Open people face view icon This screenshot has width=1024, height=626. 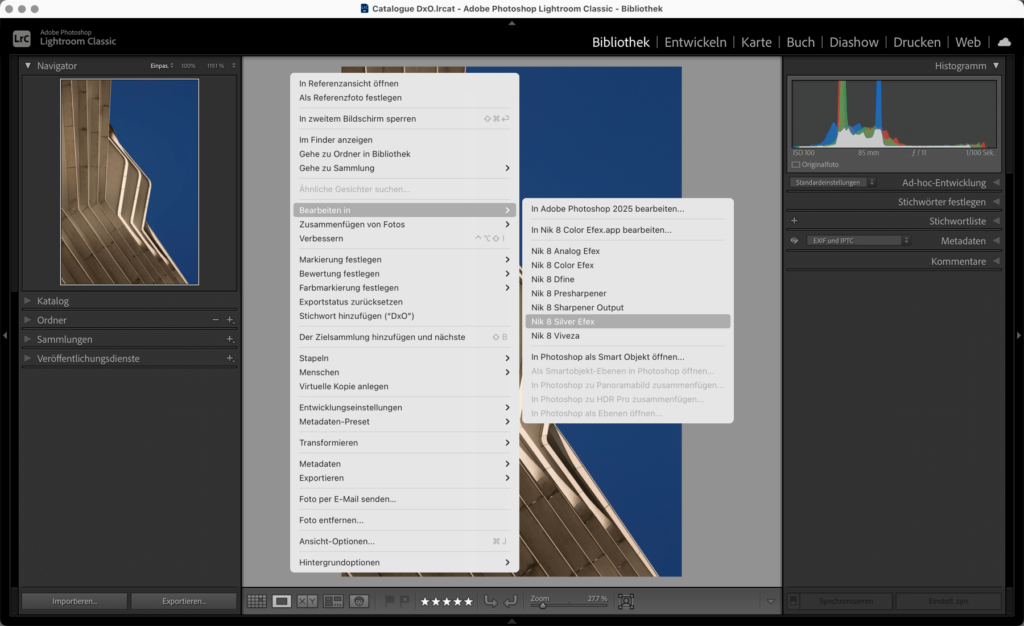pyautogui.click(x=359, y=601)
